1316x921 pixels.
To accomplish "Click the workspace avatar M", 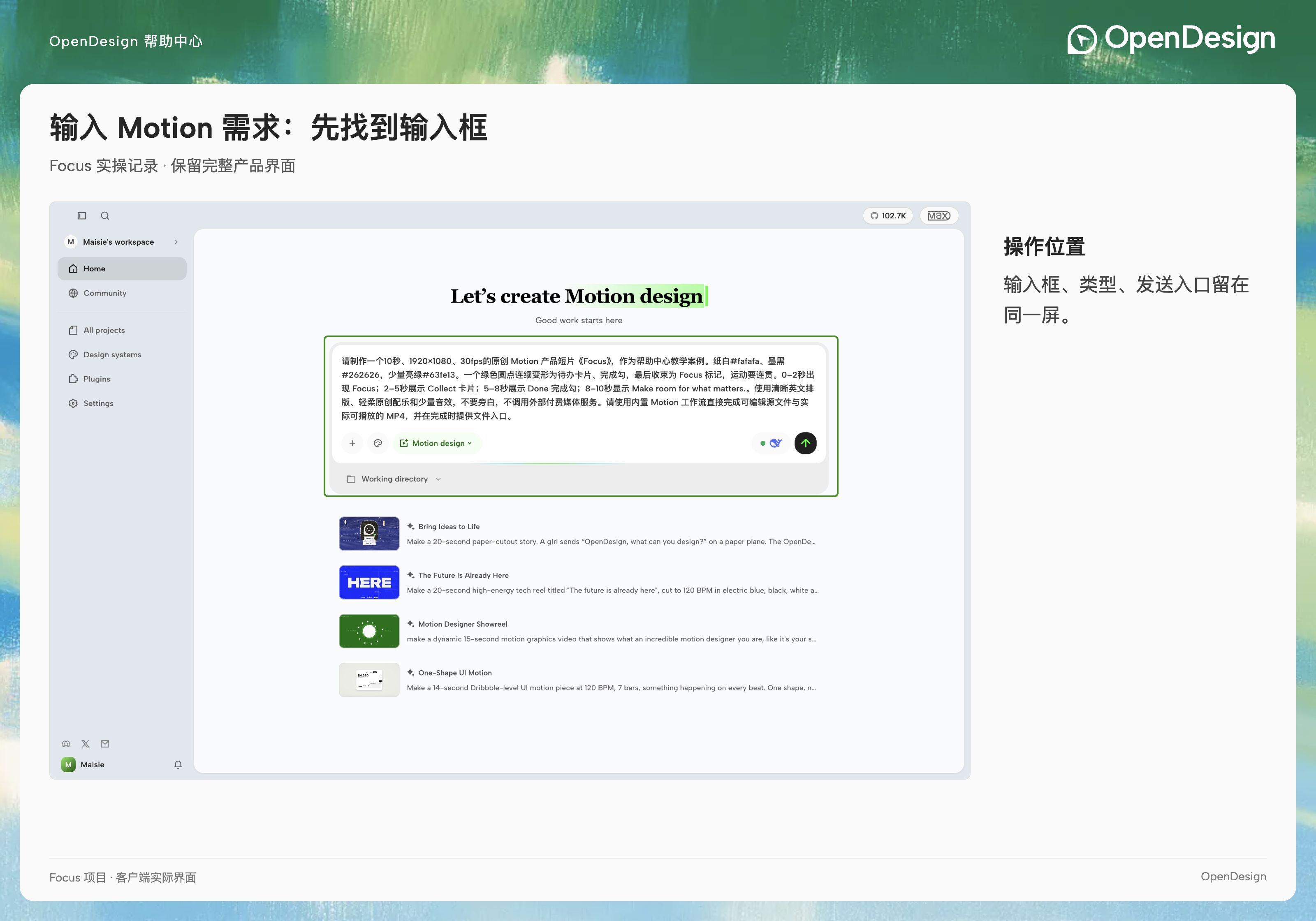I will (70, 242).
